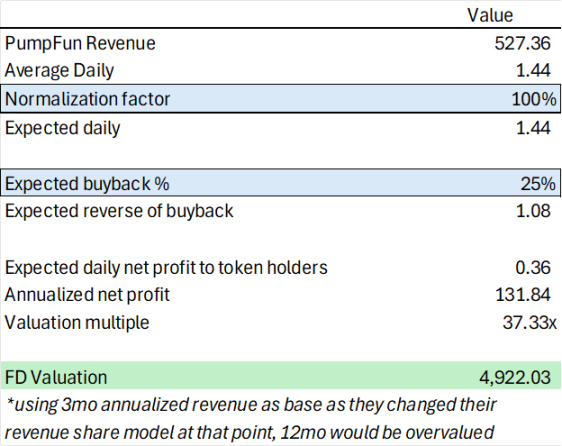This screenshot has width=562, height=446.
Task: Select the 131.84 annualized profit cell
Action: click(523, 295)
